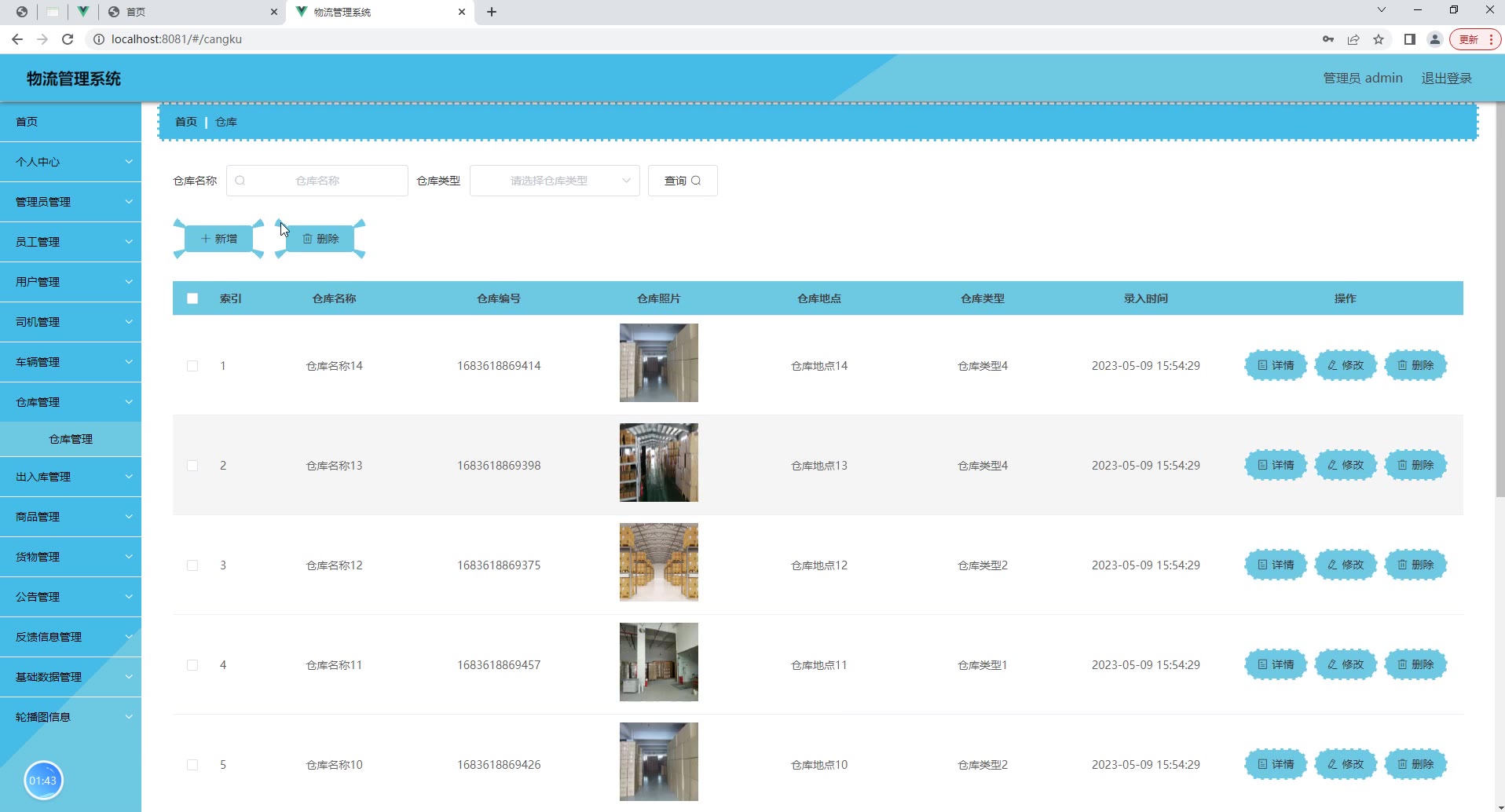
Task: Switch to the 首页 browser tab
Action: 189,12
